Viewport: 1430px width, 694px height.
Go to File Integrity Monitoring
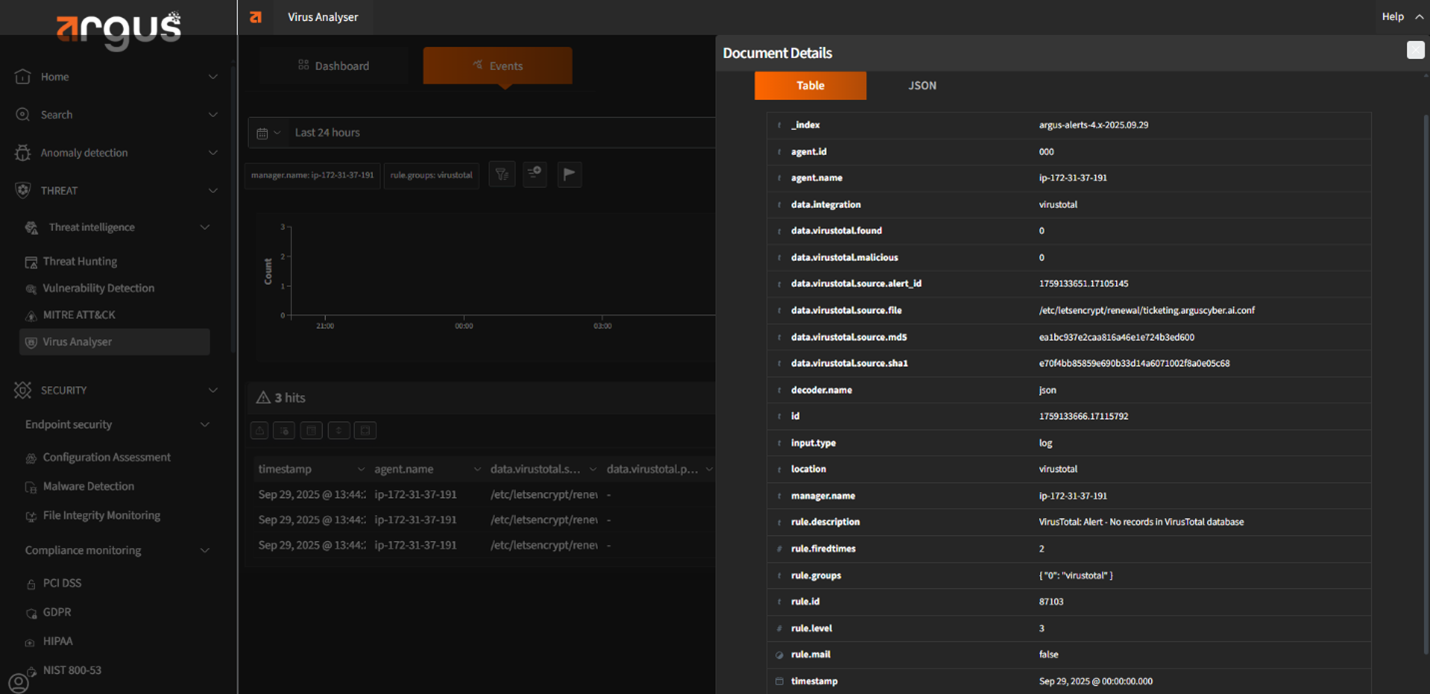(101, 516)
